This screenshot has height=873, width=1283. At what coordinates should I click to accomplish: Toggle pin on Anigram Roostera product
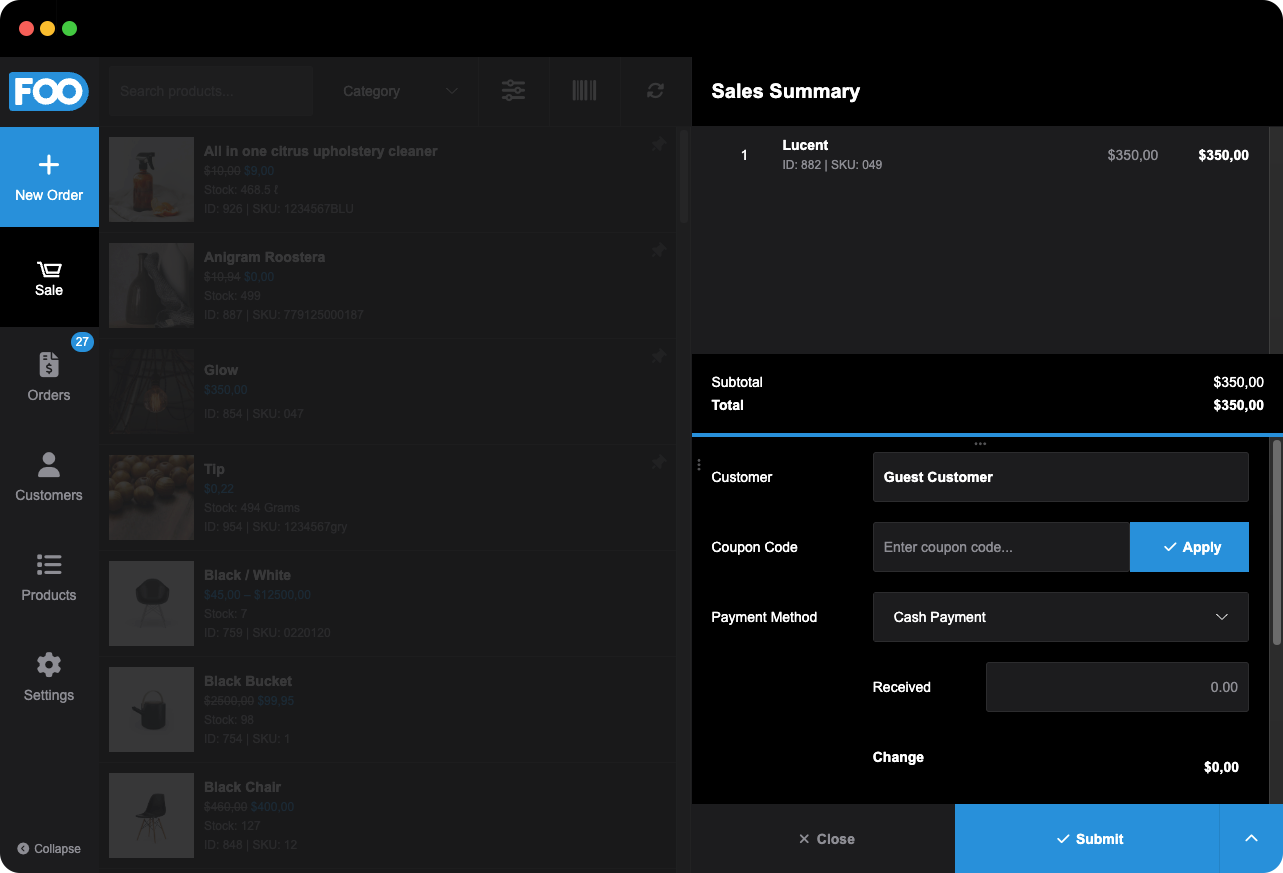click(658, 250)
